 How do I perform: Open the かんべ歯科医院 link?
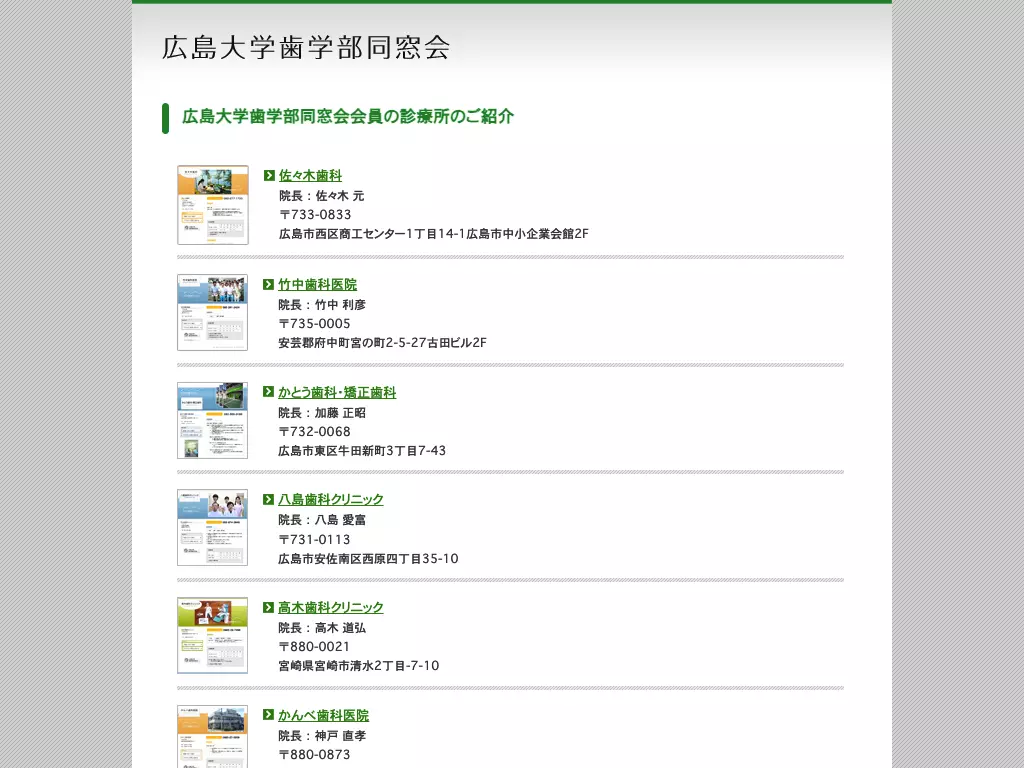tap(323, 716)
